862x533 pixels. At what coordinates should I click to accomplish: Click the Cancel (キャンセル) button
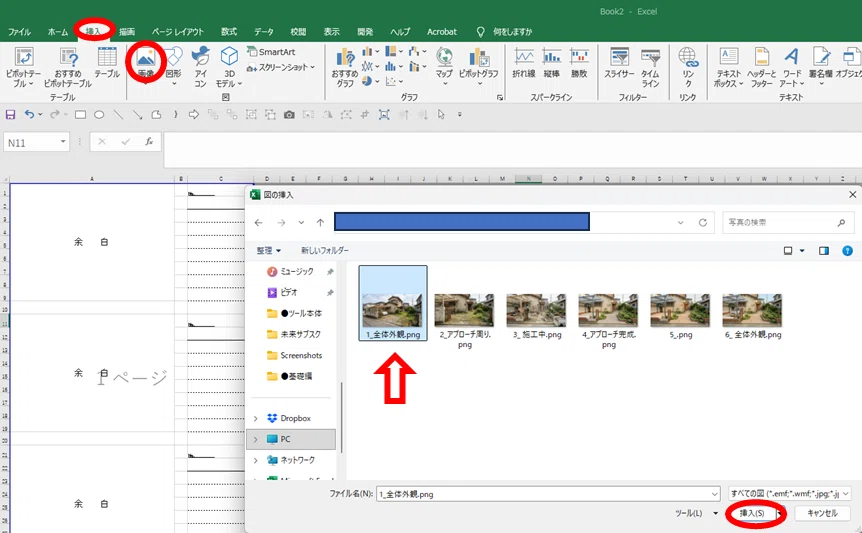tap(822, 513)
